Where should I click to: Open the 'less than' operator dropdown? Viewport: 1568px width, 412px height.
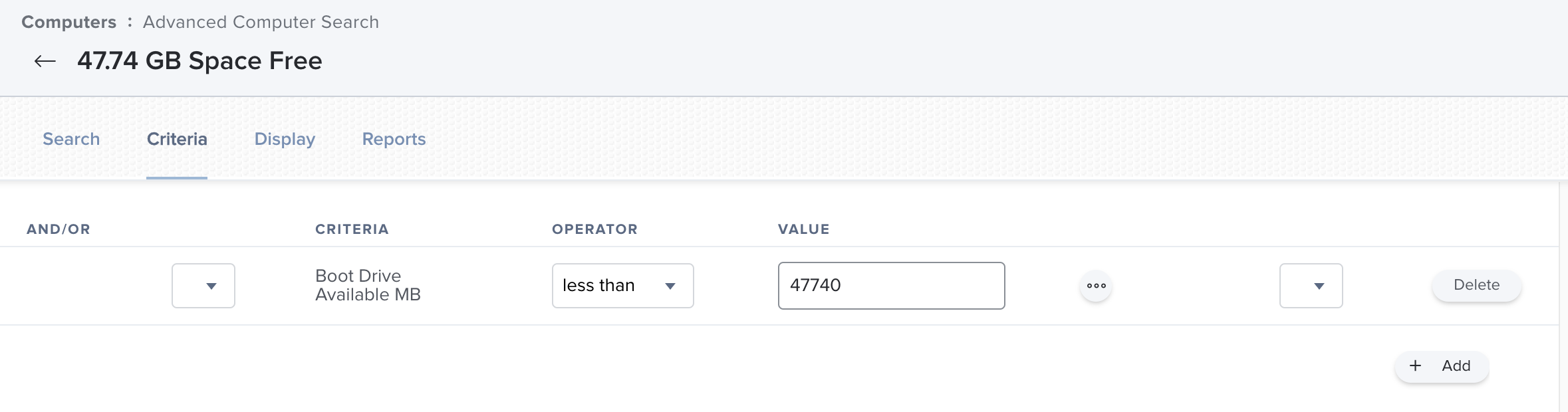(622, 286)
